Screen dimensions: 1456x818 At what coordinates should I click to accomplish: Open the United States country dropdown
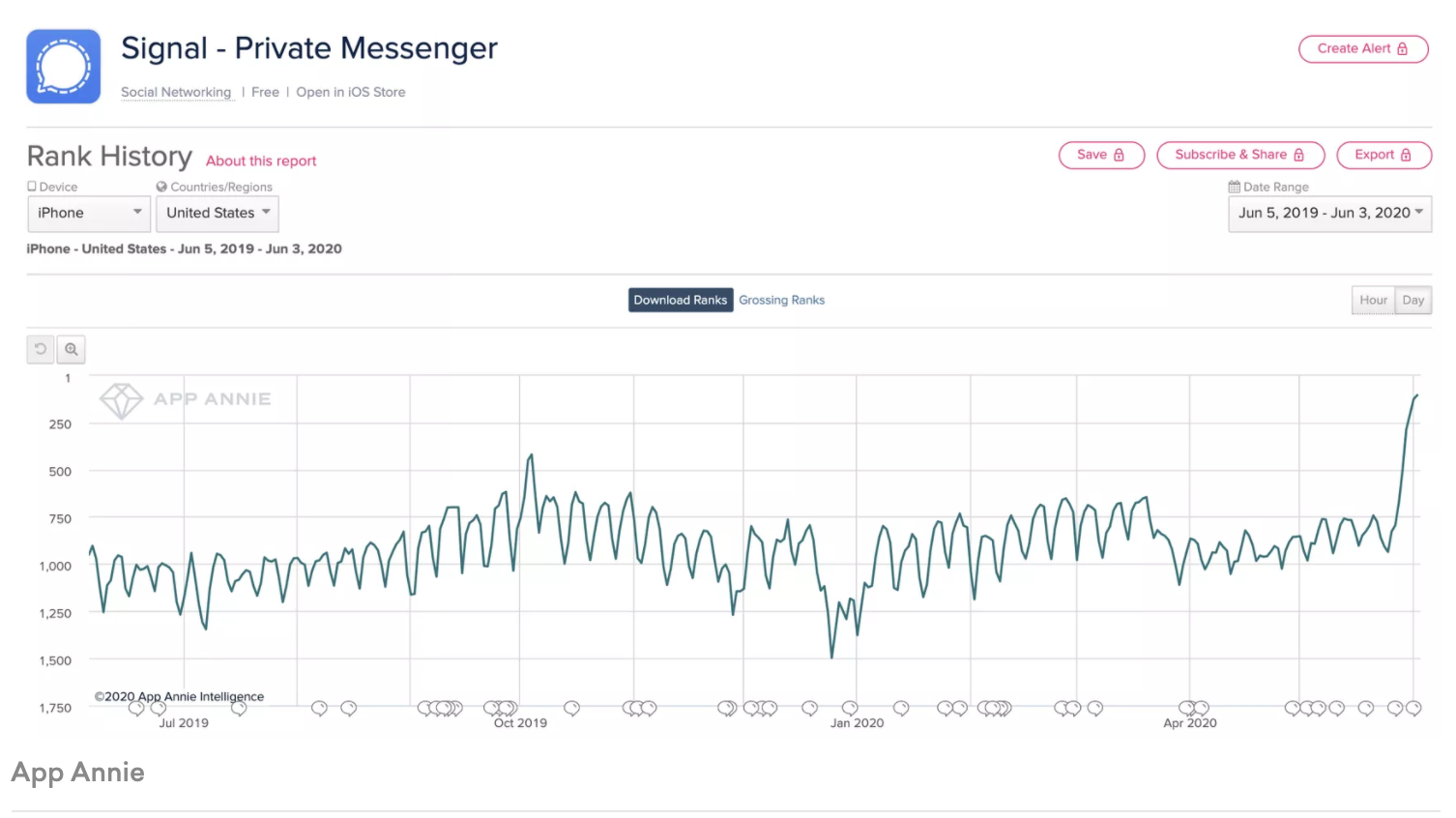[218, 213]
